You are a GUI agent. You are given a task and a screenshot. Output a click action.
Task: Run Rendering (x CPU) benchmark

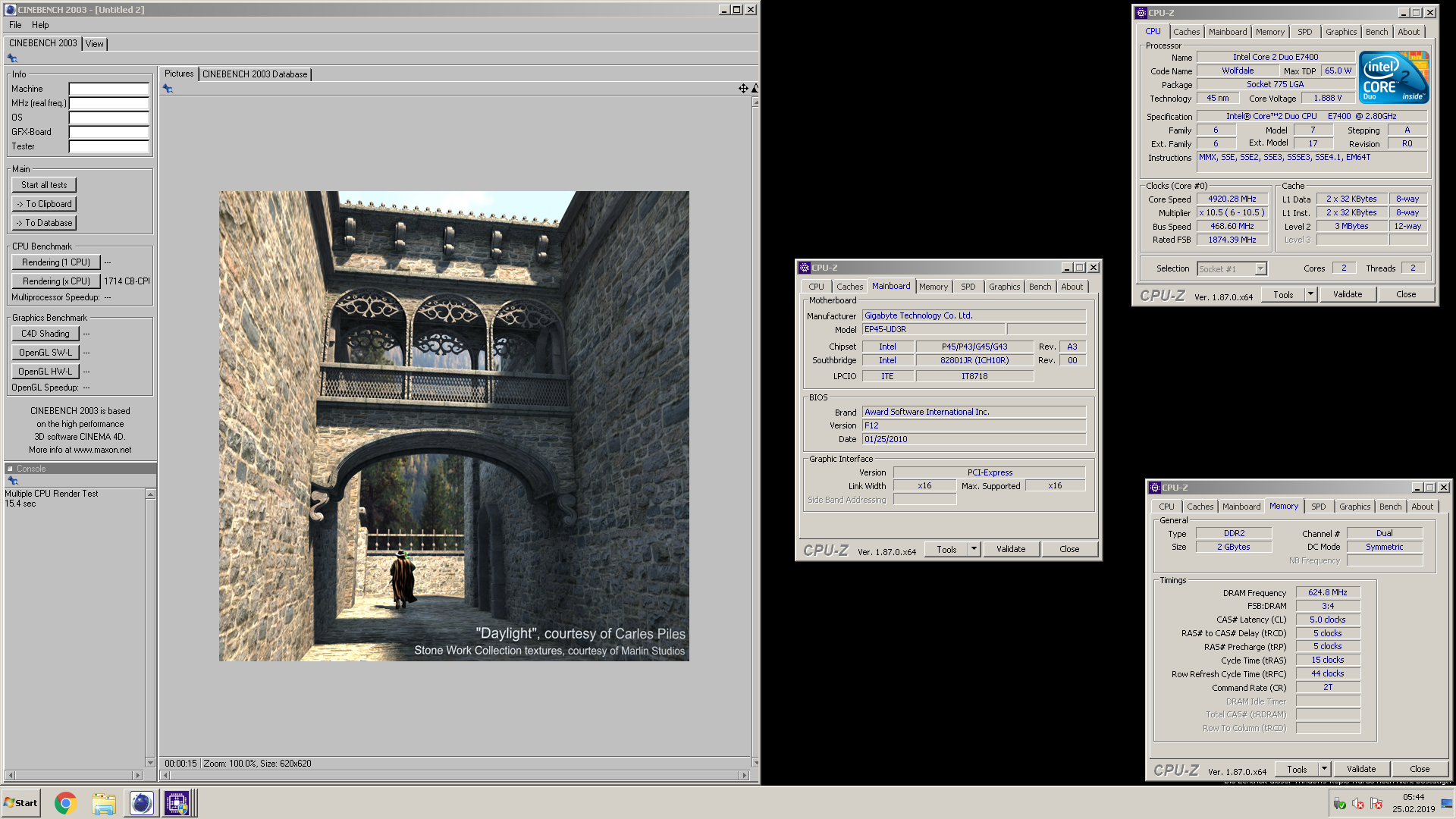click(56, 281)
